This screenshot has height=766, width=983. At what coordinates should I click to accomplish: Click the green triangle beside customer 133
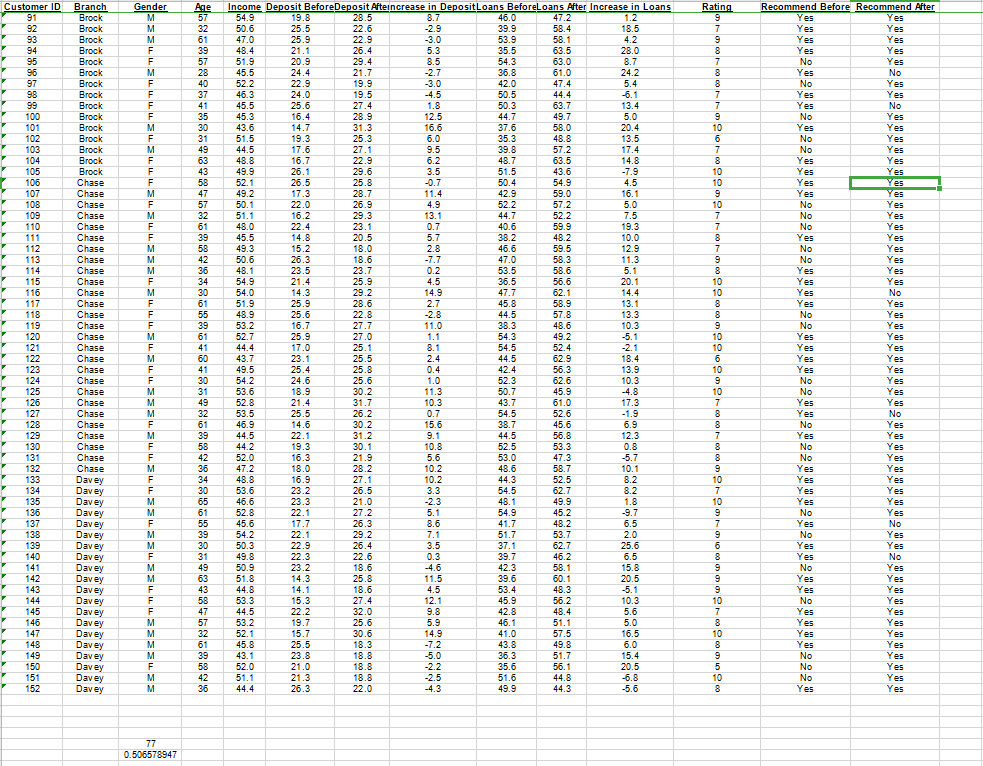click(3, 479)
